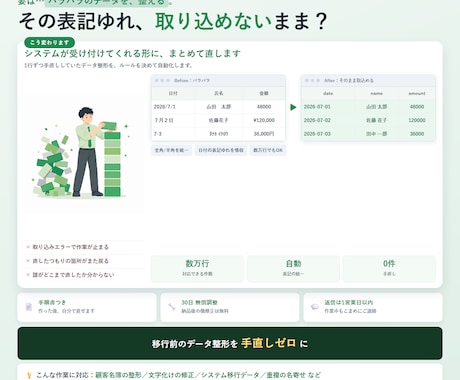Click the 全角/半角を統一 chip
This screenshot has height=380, width=460.
pyautogui.click(x=171, y=150)
